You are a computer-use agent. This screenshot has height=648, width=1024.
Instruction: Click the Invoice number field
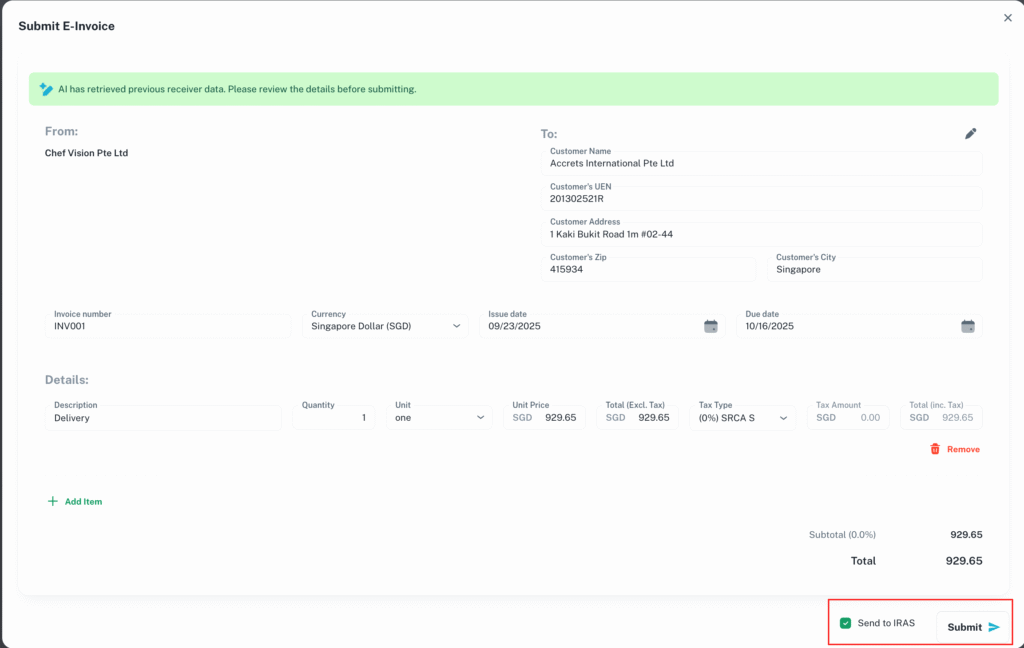[x=165, y=325]
